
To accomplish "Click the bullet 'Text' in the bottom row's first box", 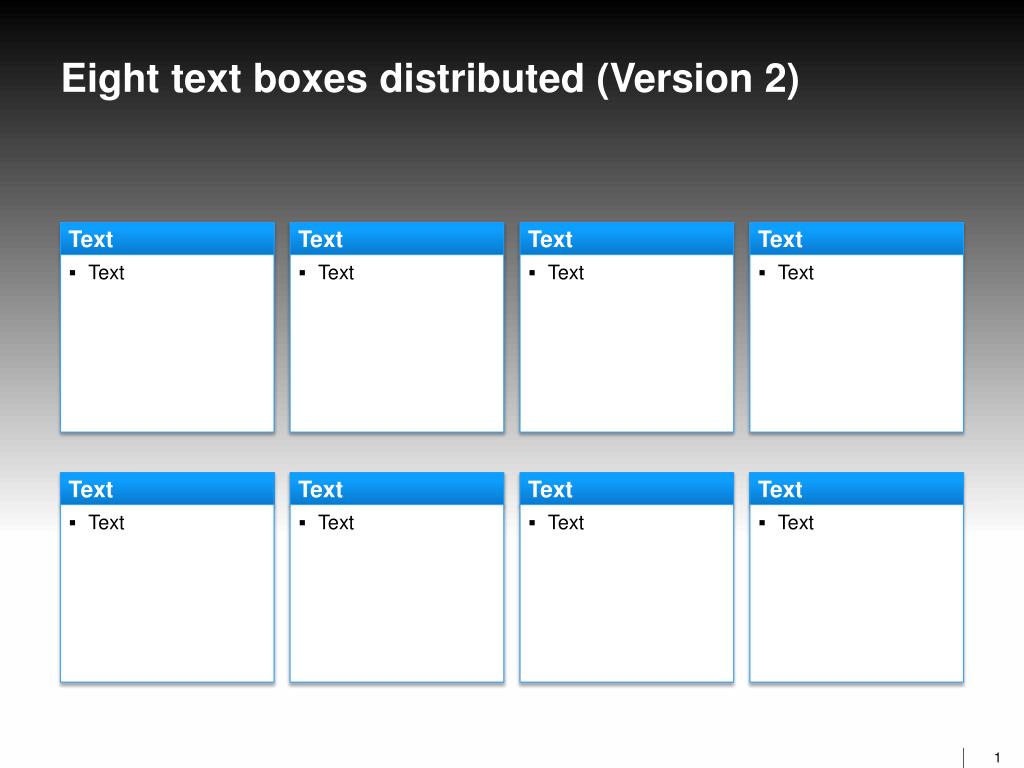I will [106, 522].
